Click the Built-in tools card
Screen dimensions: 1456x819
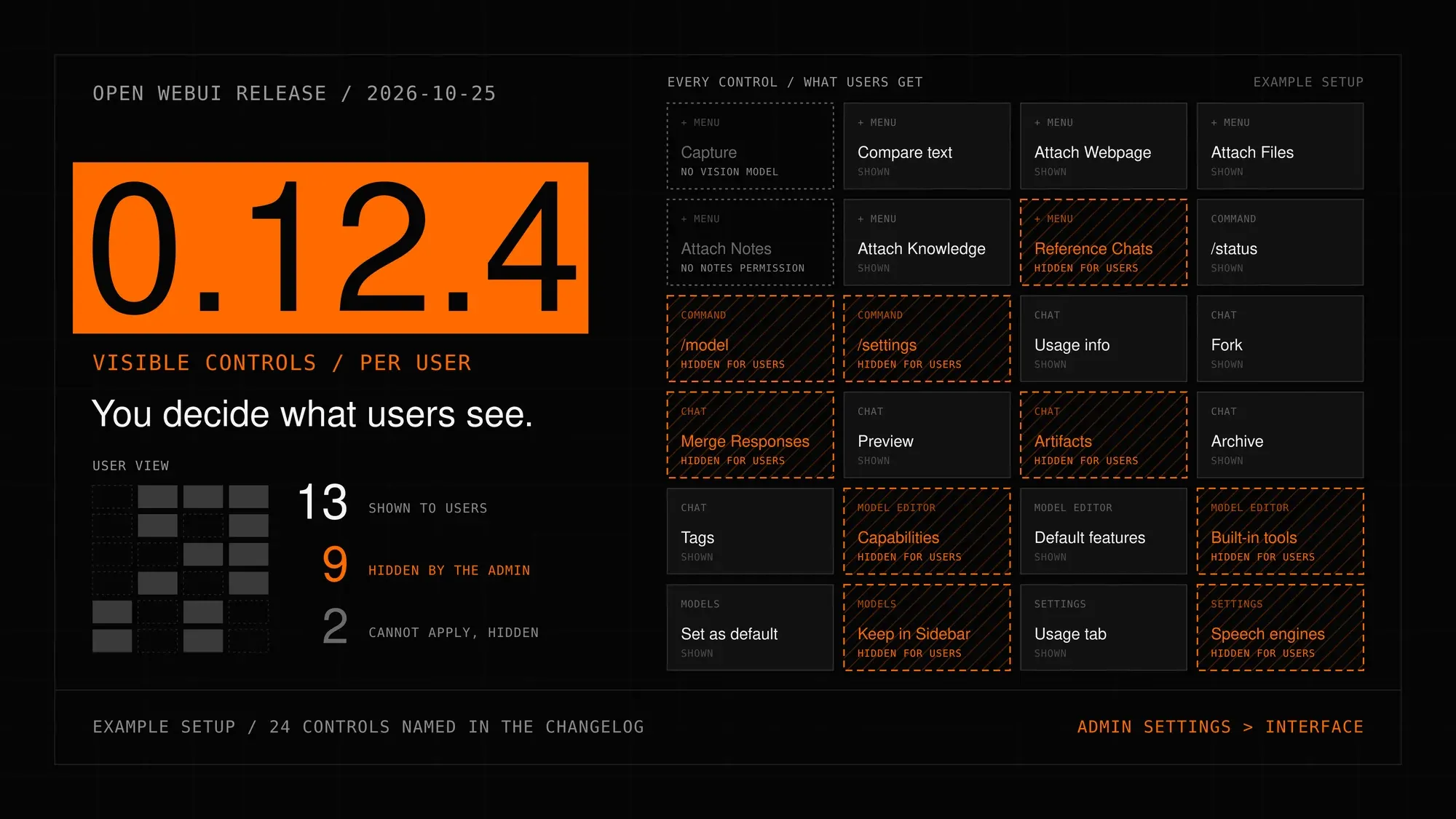[1280, 531]
